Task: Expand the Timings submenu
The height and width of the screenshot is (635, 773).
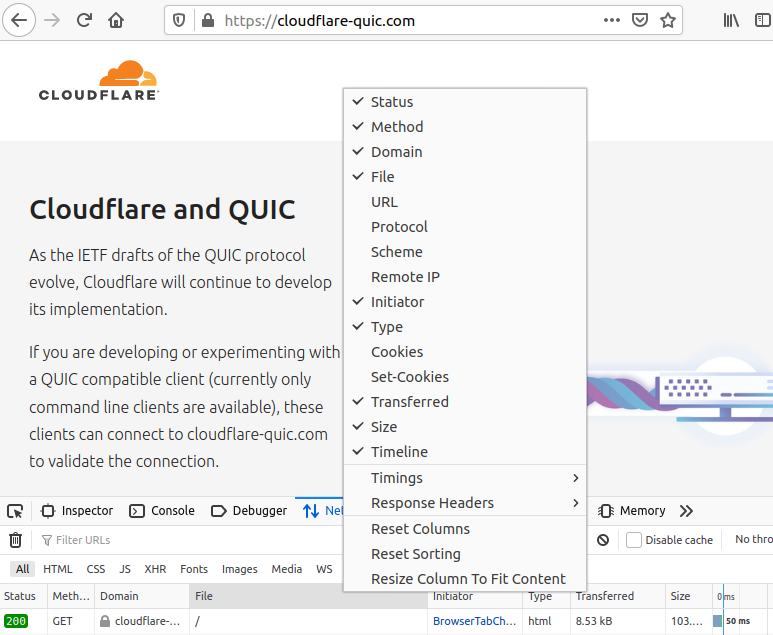Action: click(465, 478)
